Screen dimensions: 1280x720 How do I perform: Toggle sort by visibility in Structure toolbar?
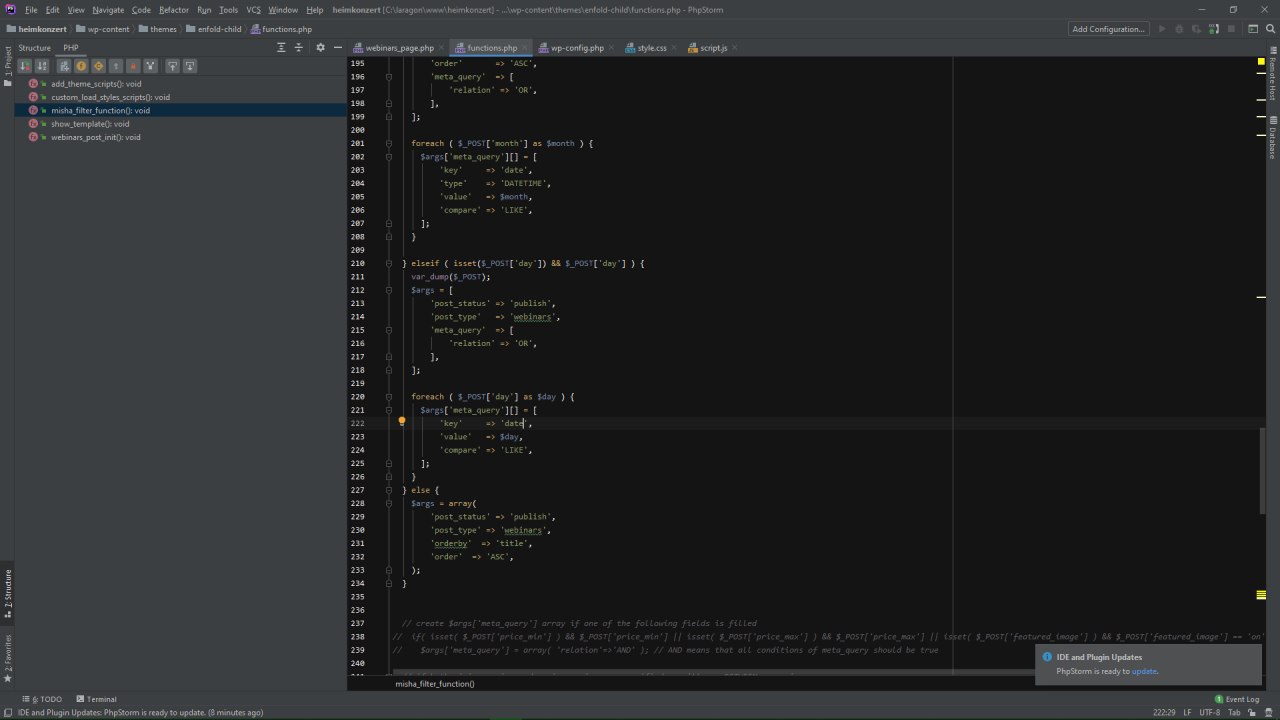[x=26, y=66]
